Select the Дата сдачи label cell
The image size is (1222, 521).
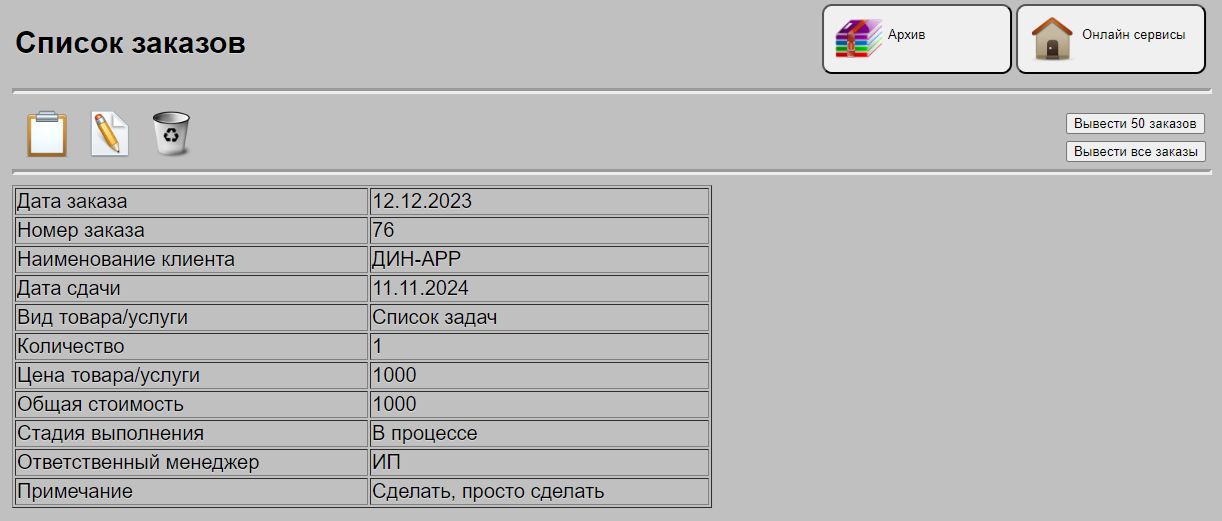[192, 288]
